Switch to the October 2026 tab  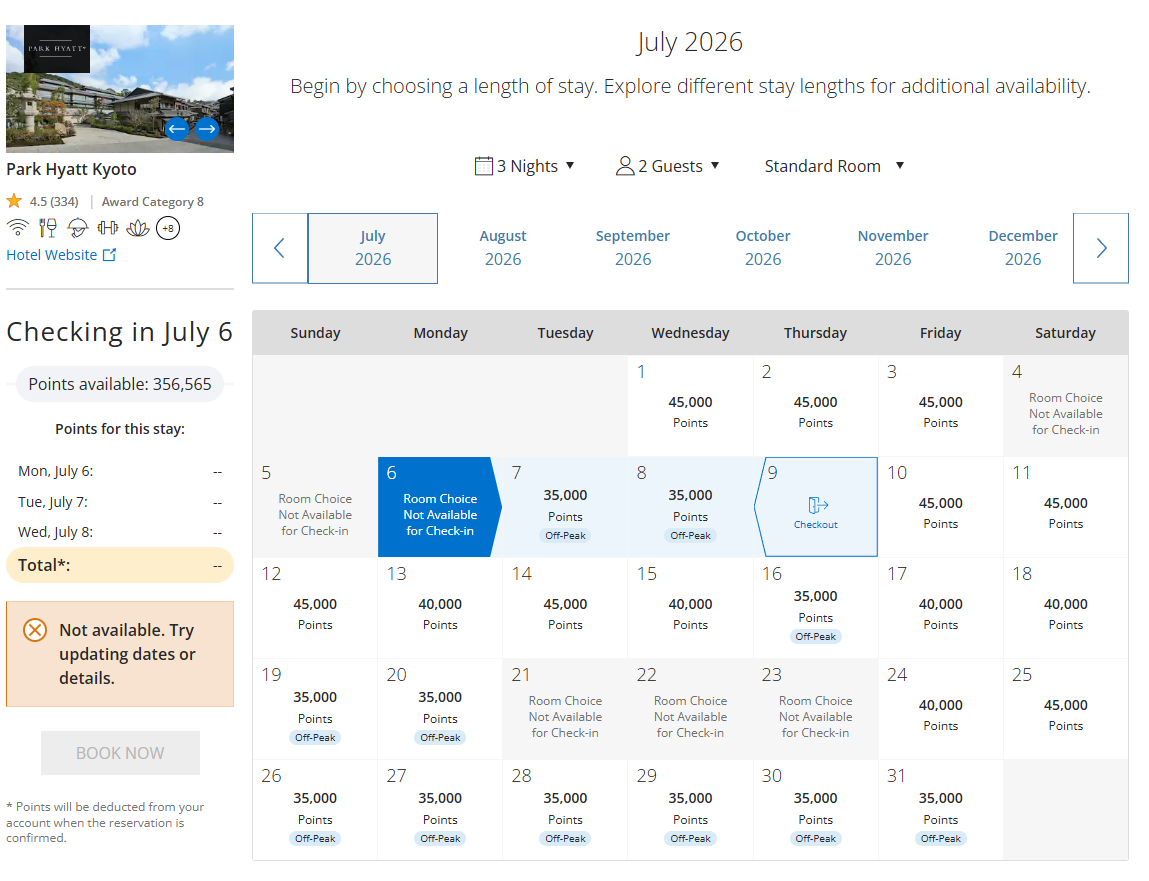coord(763,248)
